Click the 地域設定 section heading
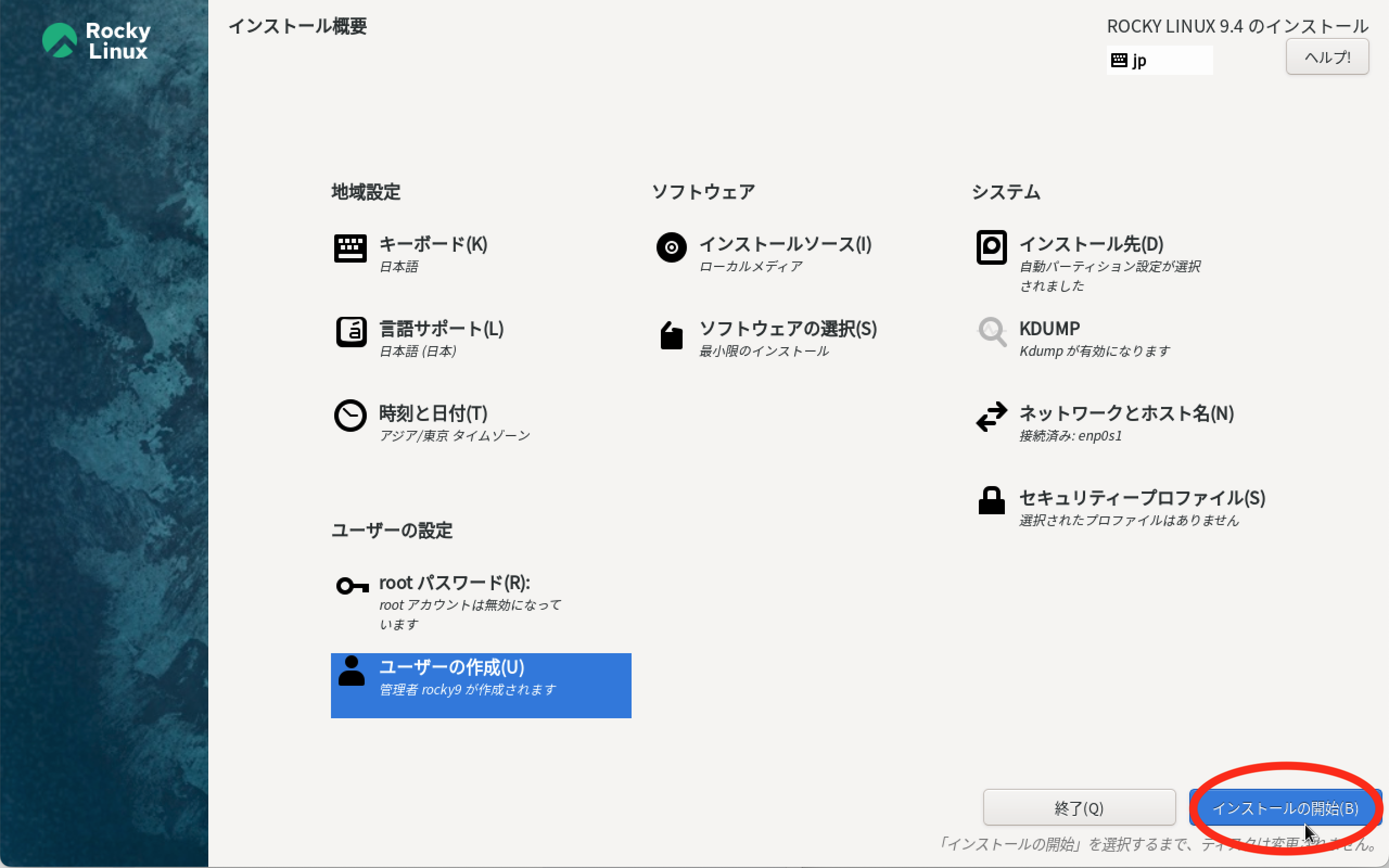This screenshot has width=1389, height=868. (x=366, y=192)
